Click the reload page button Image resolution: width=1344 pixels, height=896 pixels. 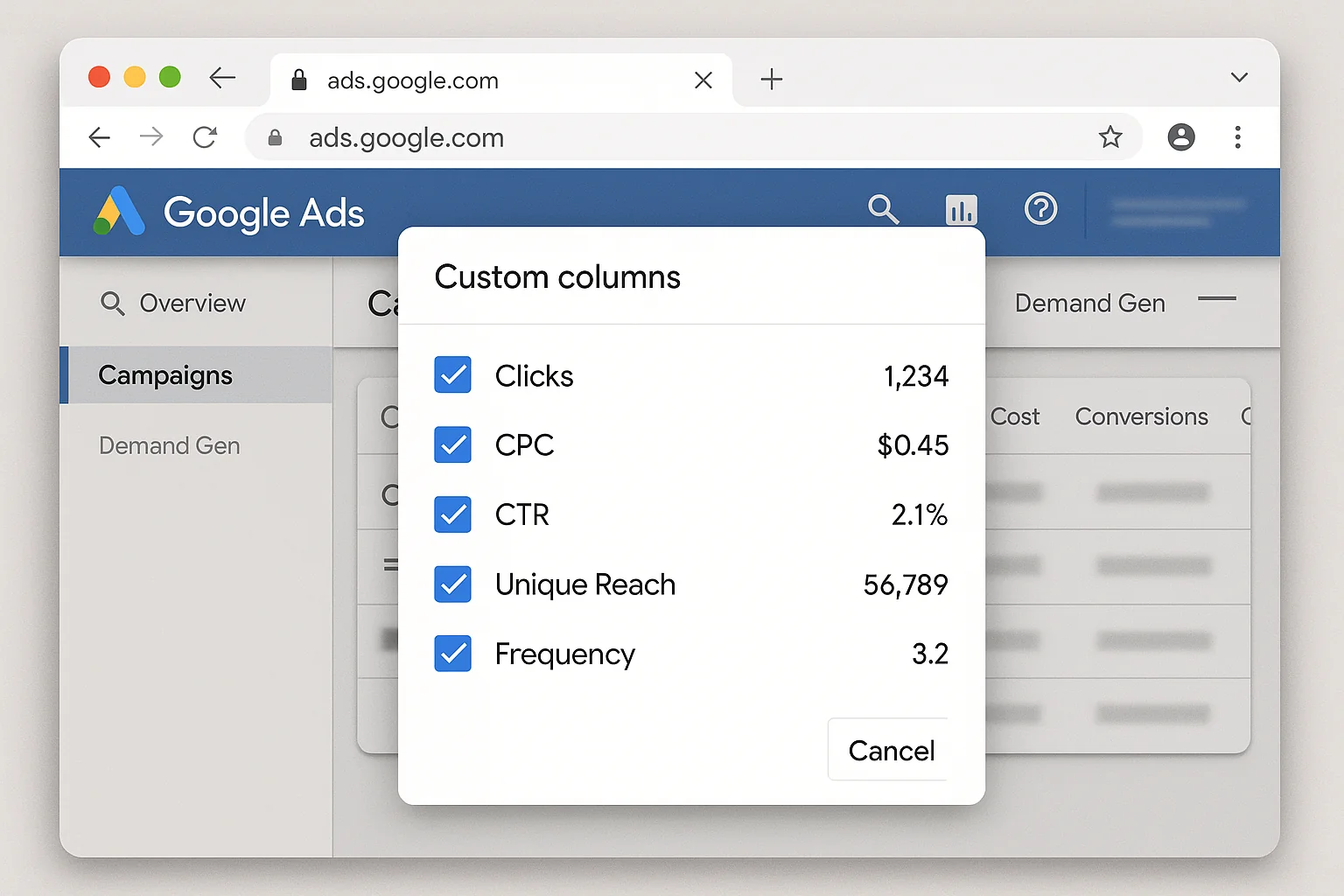click(x=205, y=137)
